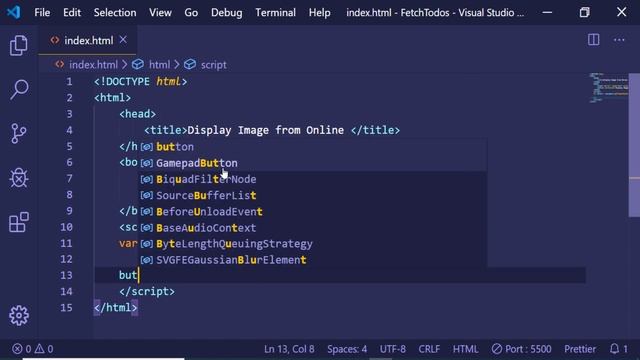
Task: Click line number 14 in the gutter
Action: tap(66, 291)
